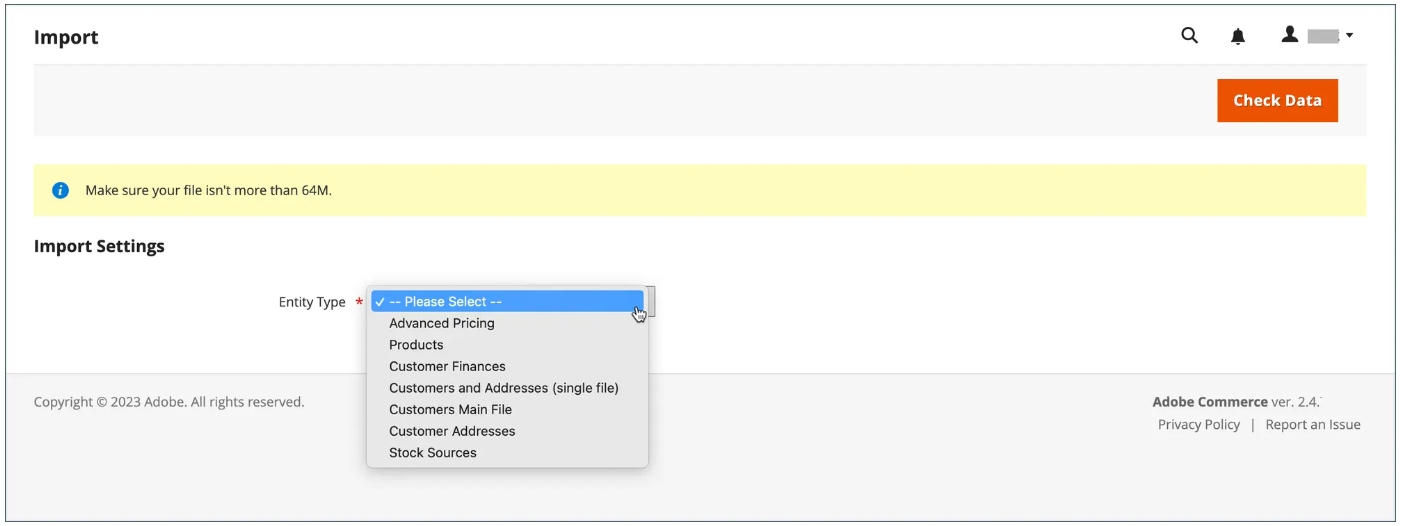Image resolution: width=1402 pixels, height=526 pixels.
Task: Click the Entity Type field label
Action: coord(312,302)
